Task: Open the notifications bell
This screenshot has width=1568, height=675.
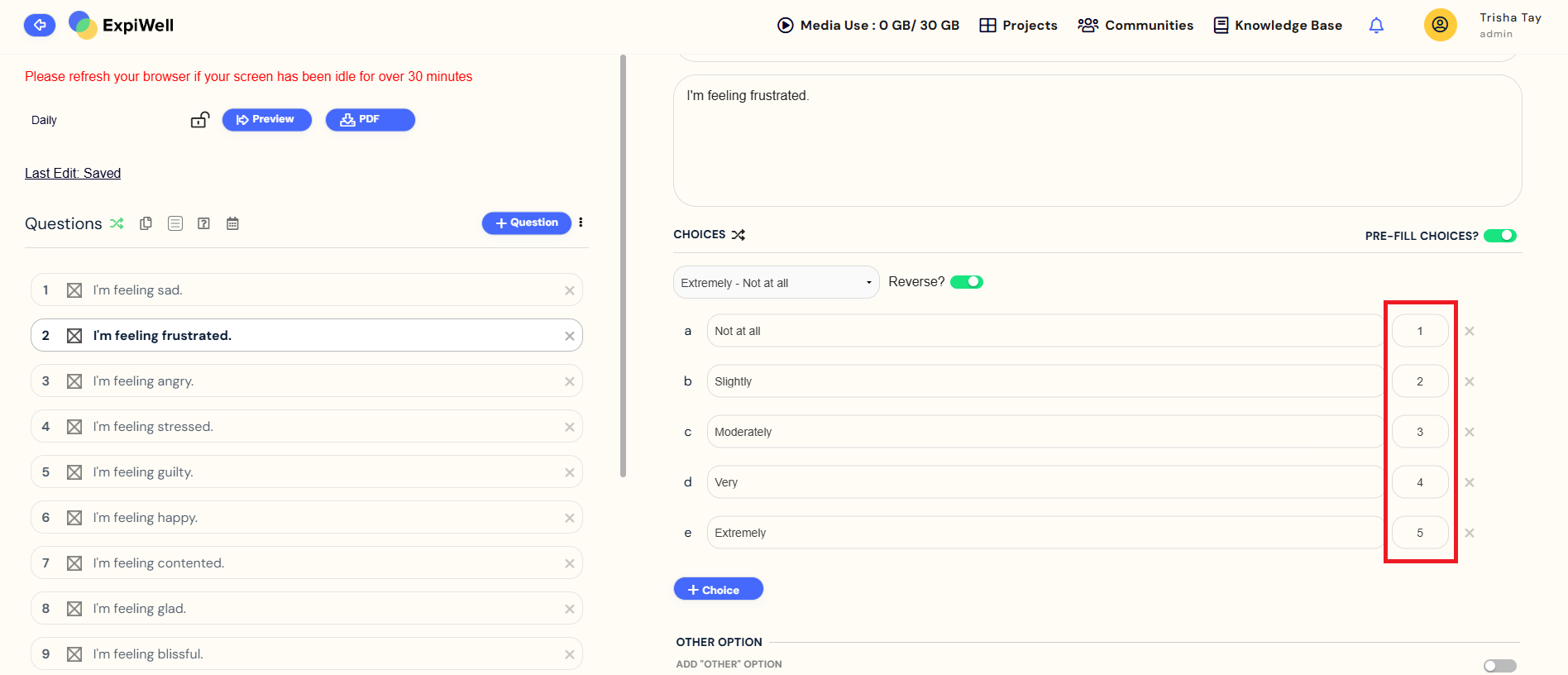Action: point(1376,26)
